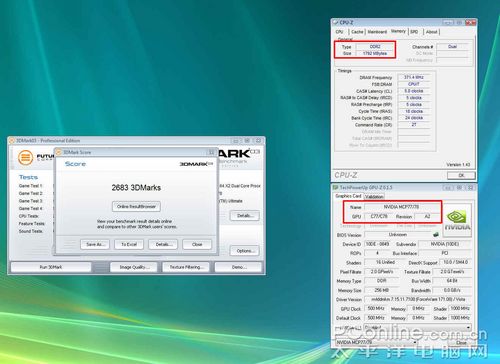Click the To Excel button
The image size is (500, 364).
(129, 244)
